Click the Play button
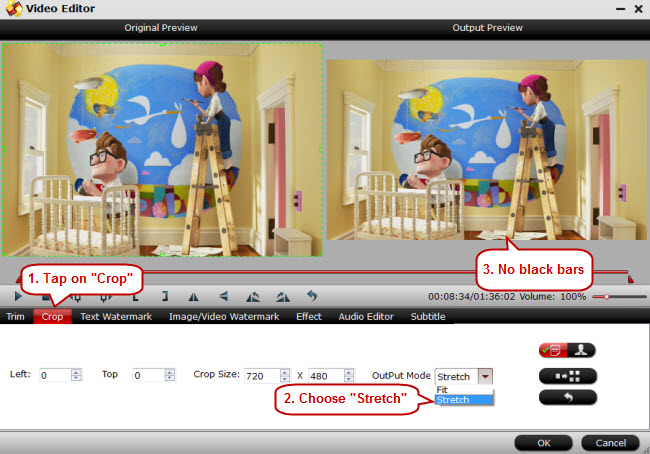This screenshot has width=650, height=454. [18, 296]
